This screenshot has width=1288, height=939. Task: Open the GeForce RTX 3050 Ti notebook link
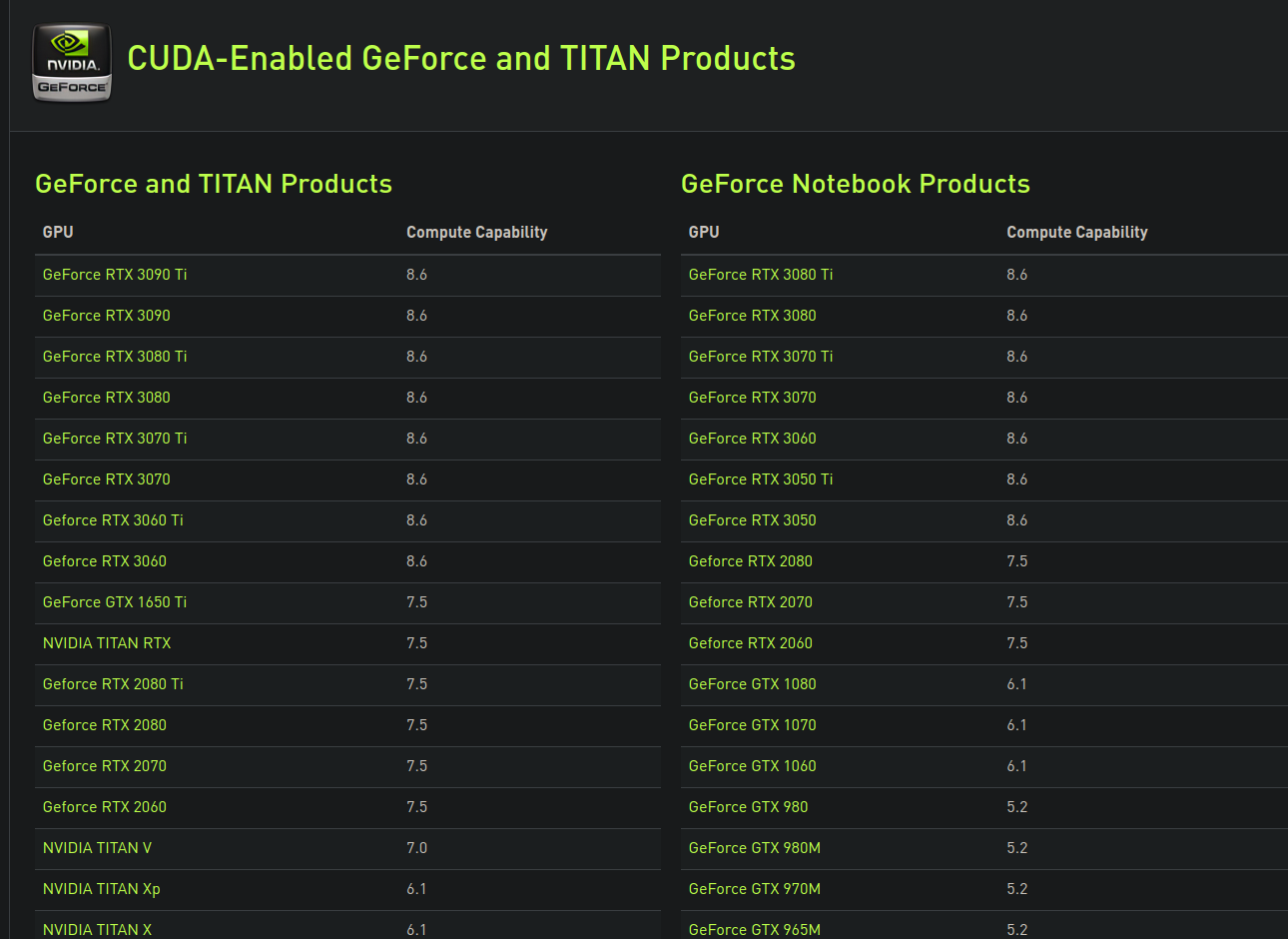tap(761, 479)
